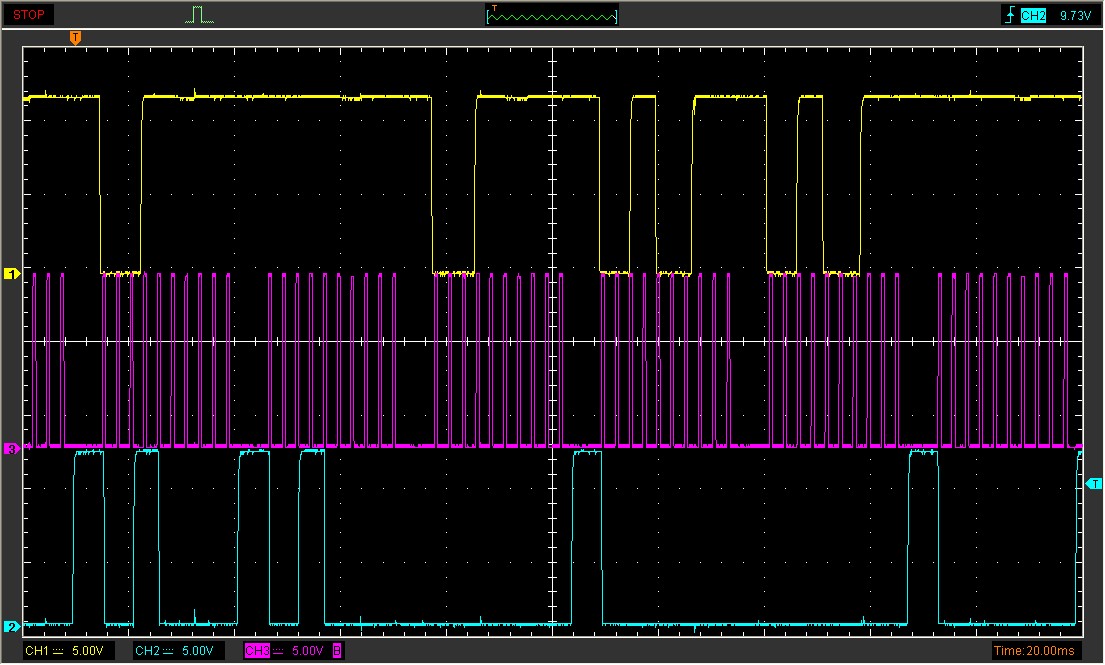Image resolution: width=1105 pixels, height=665 pixels.
Task: Click the cyan trigger level T marker
Action: (1094, 483)
